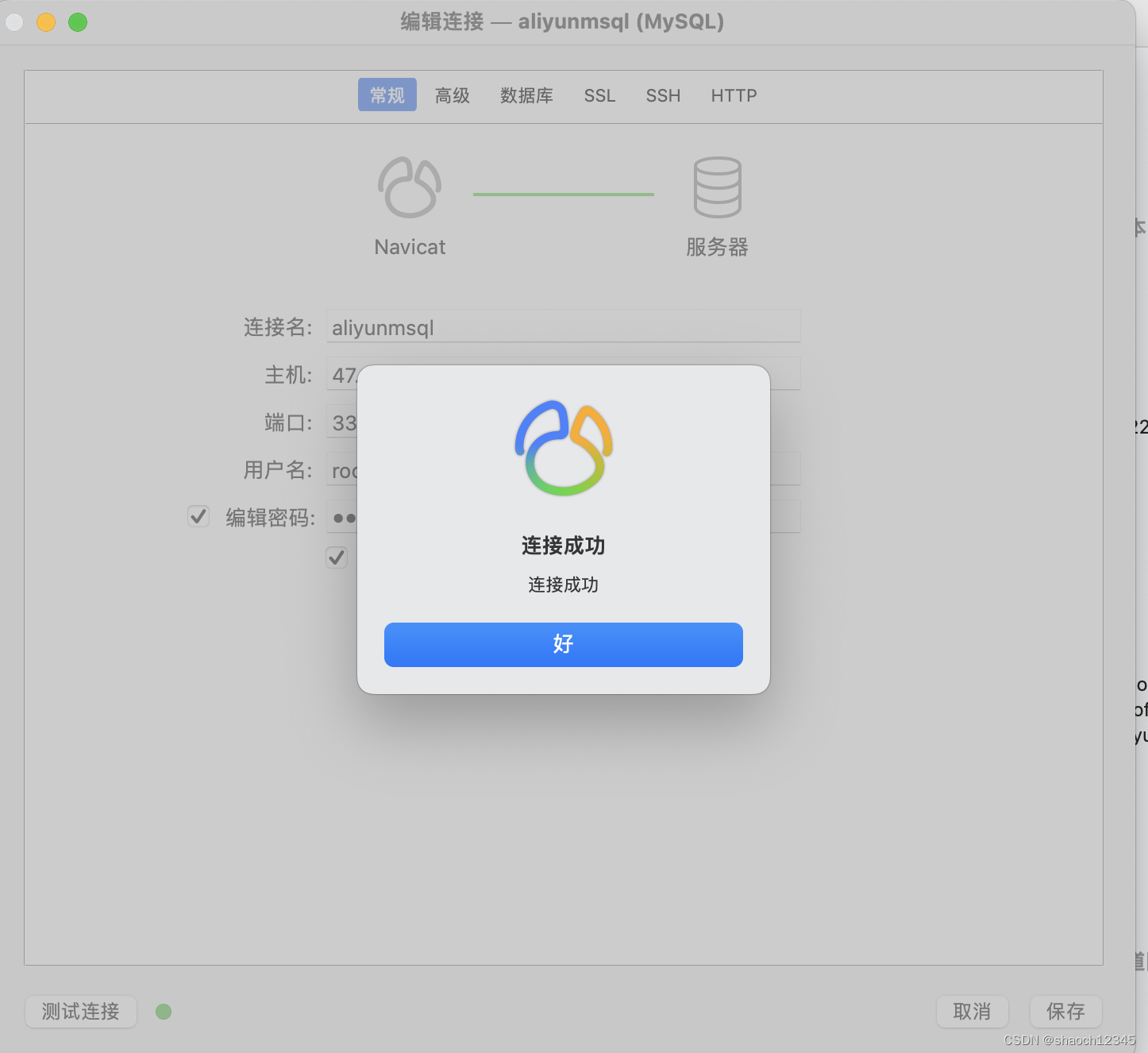Click the 服务器 label text
Image resolution: width=1148 pixels, height=1053 pixels.
(718, 247)
